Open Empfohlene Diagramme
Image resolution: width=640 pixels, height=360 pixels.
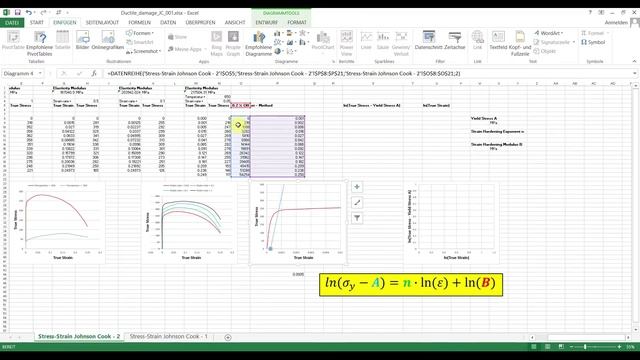point(258,43)
